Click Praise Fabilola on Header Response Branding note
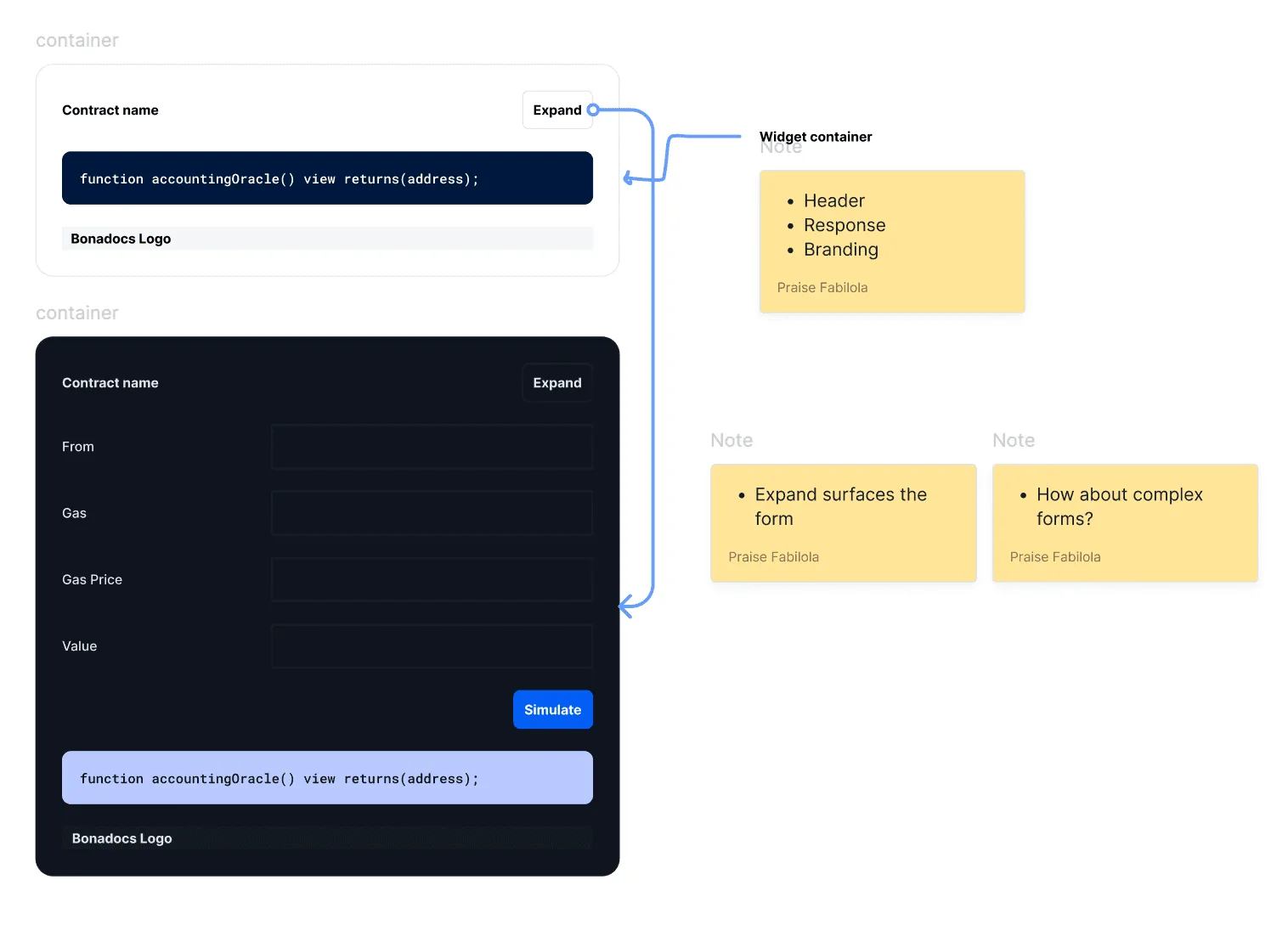 pos(822,288)
